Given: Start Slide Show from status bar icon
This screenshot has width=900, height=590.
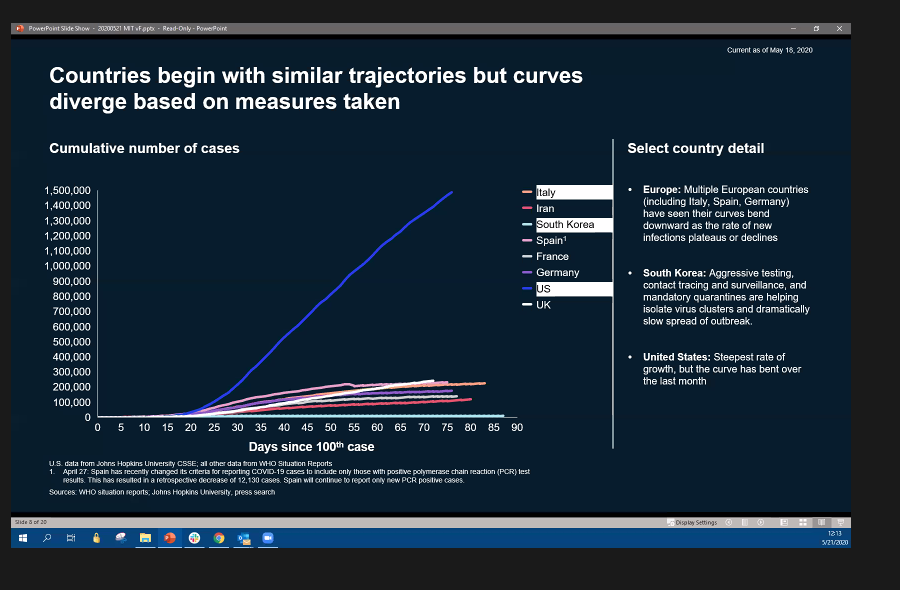Looking at the screenshot, I should pos(840,522).
